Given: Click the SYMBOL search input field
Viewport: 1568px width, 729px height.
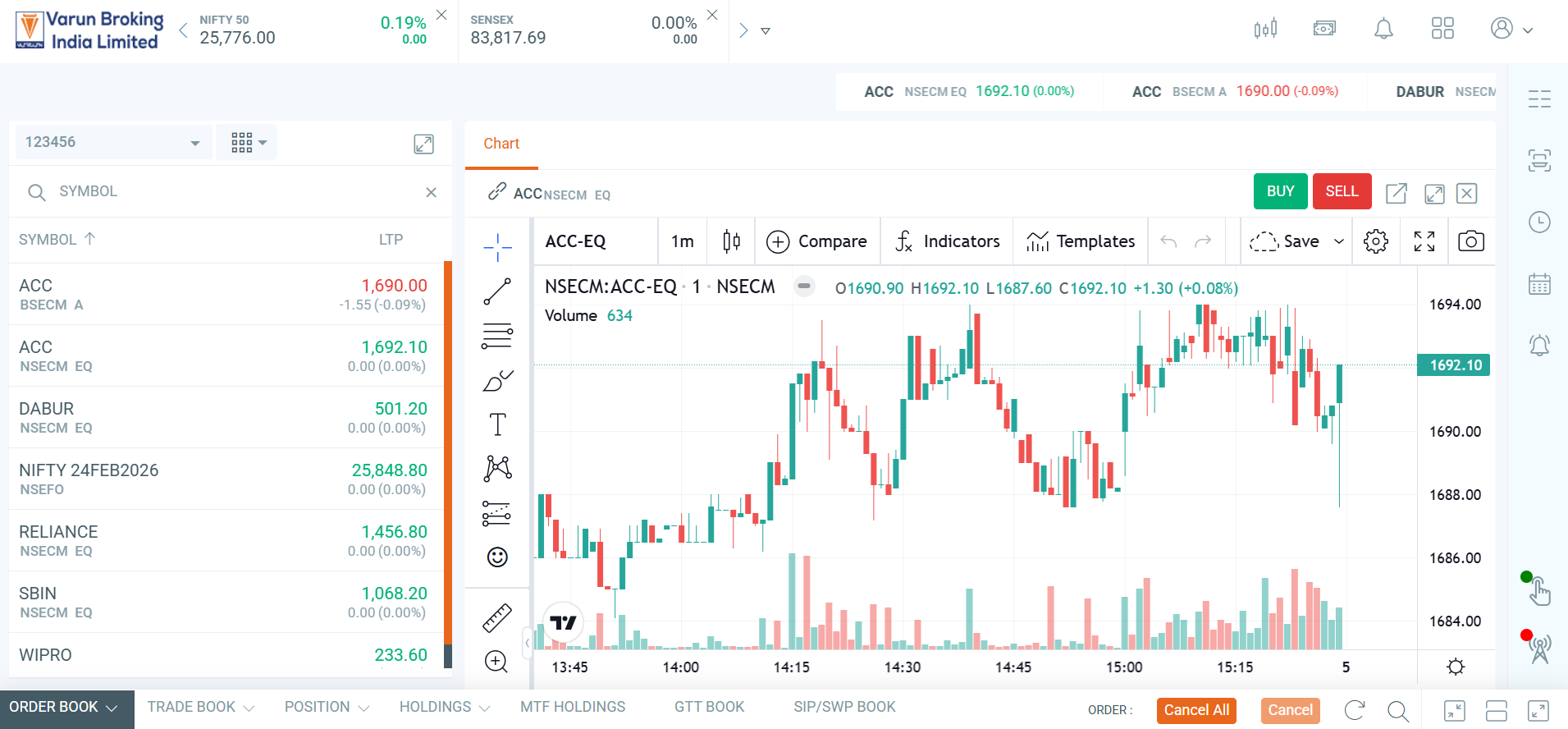Looking at the screenshot, I should click(x=230, y=191).
